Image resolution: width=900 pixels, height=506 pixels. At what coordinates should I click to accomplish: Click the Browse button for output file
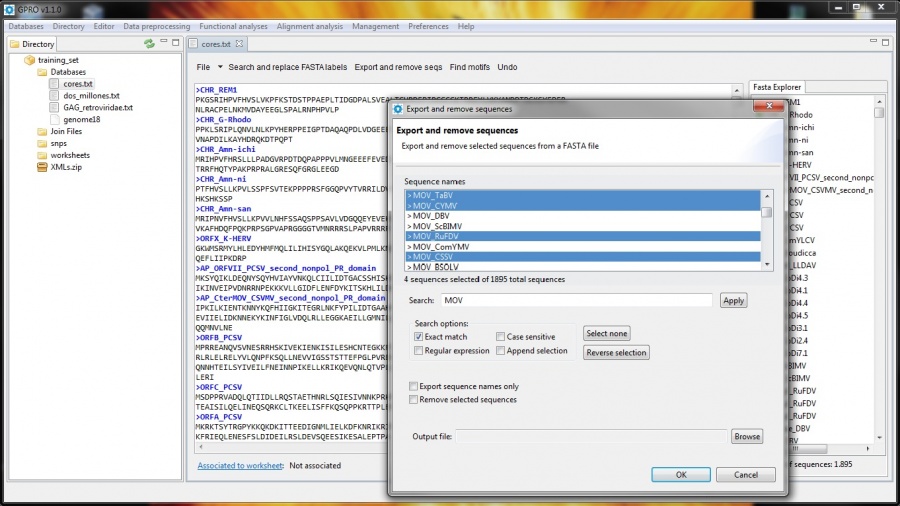[x=746, y=437]
